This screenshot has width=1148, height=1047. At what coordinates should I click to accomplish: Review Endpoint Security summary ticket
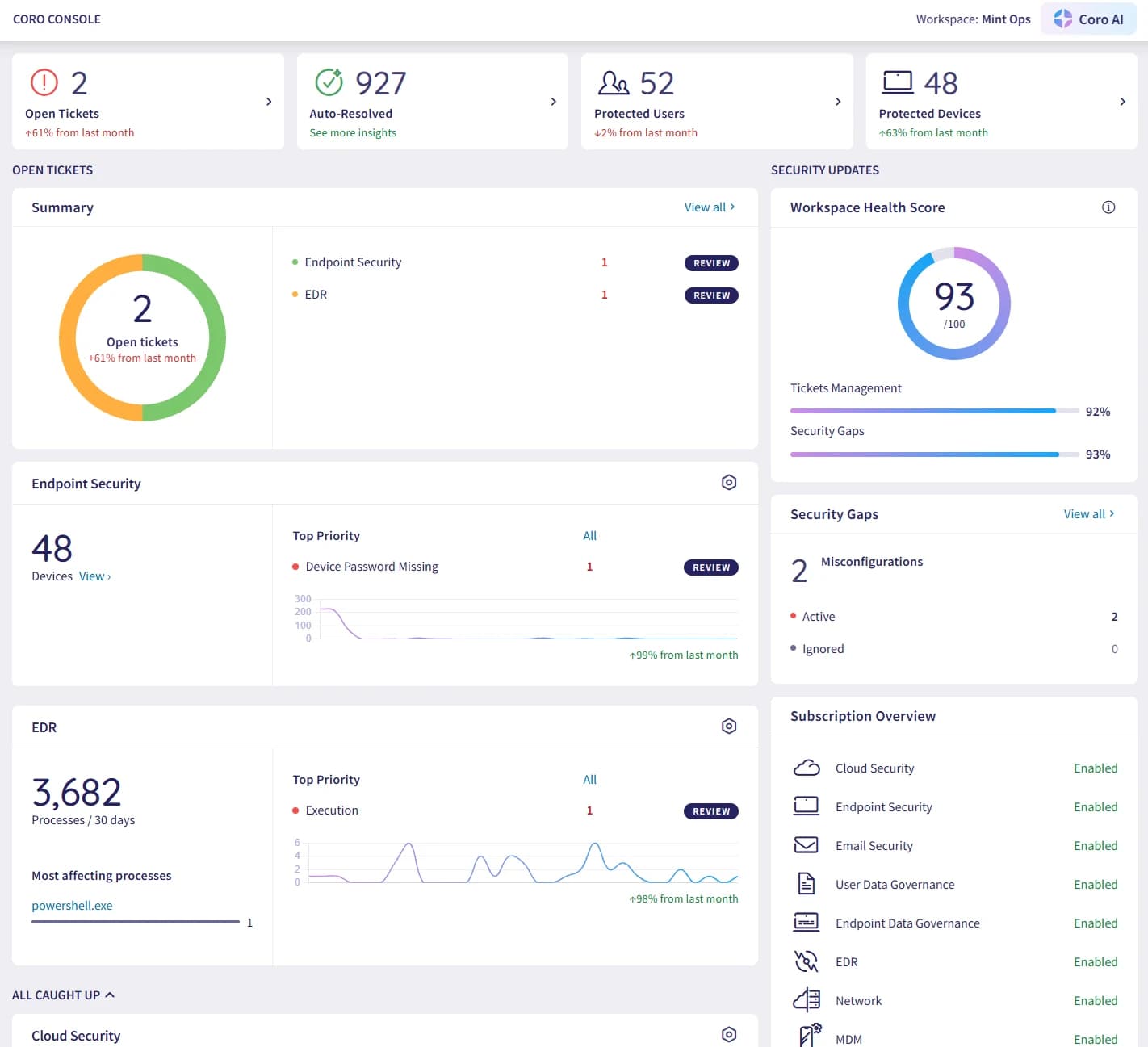click(x=711, y=263)
